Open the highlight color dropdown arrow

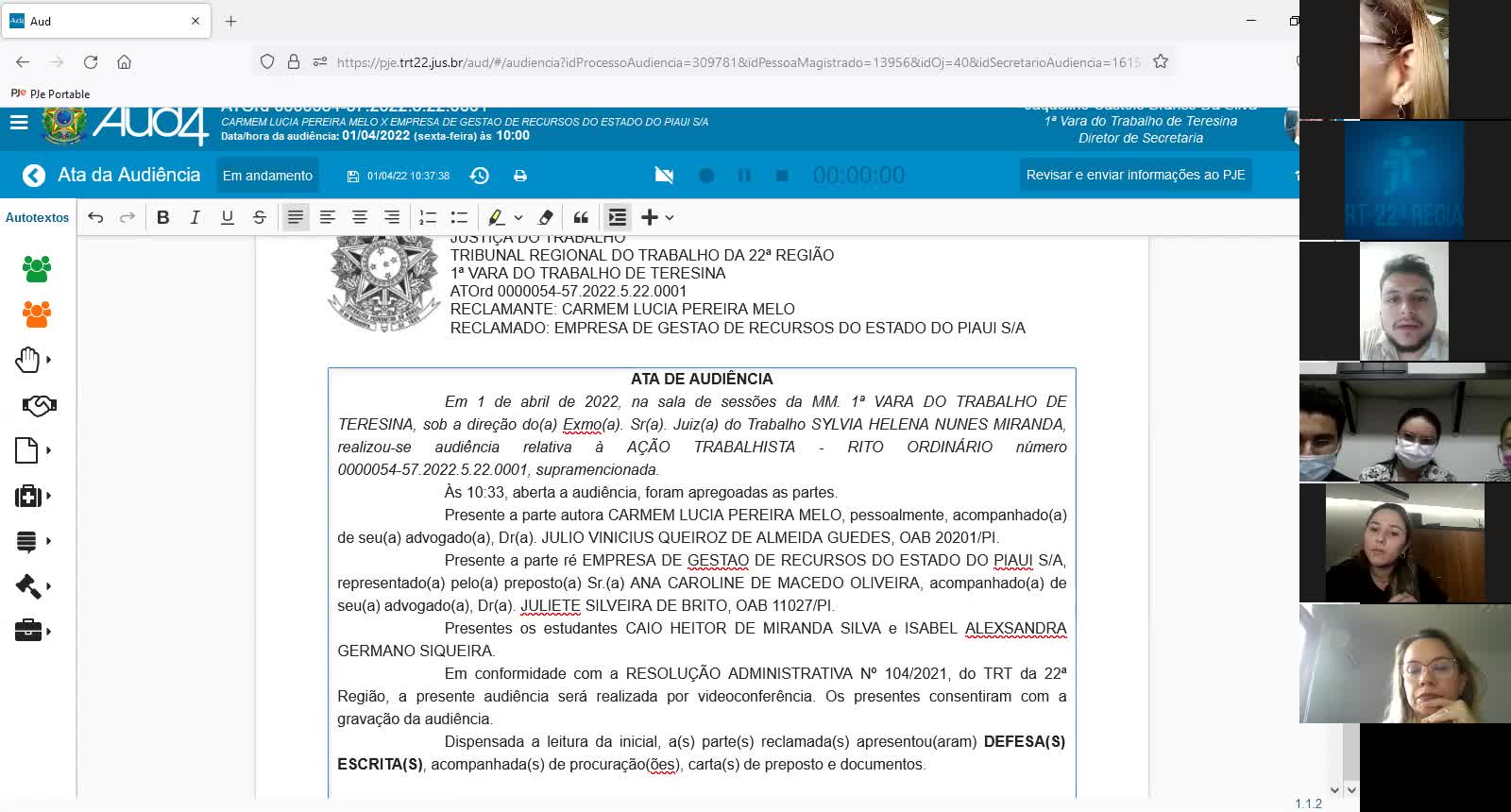(x=518, y=217)
